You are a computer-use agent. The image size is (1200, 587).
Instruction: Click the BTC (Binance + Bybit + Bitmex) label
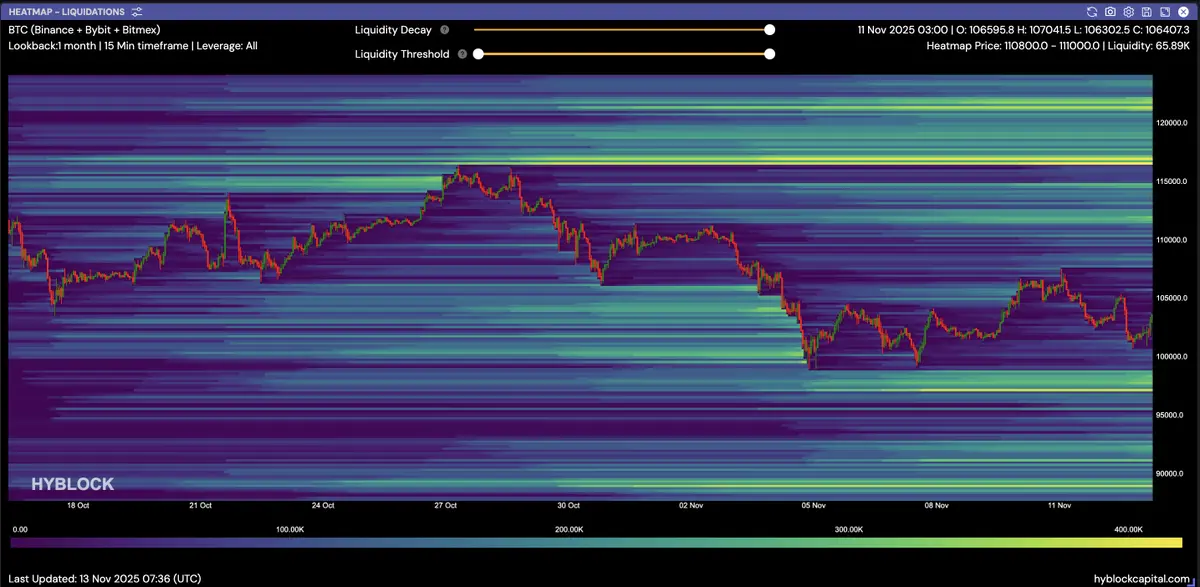tap(85, 30)
